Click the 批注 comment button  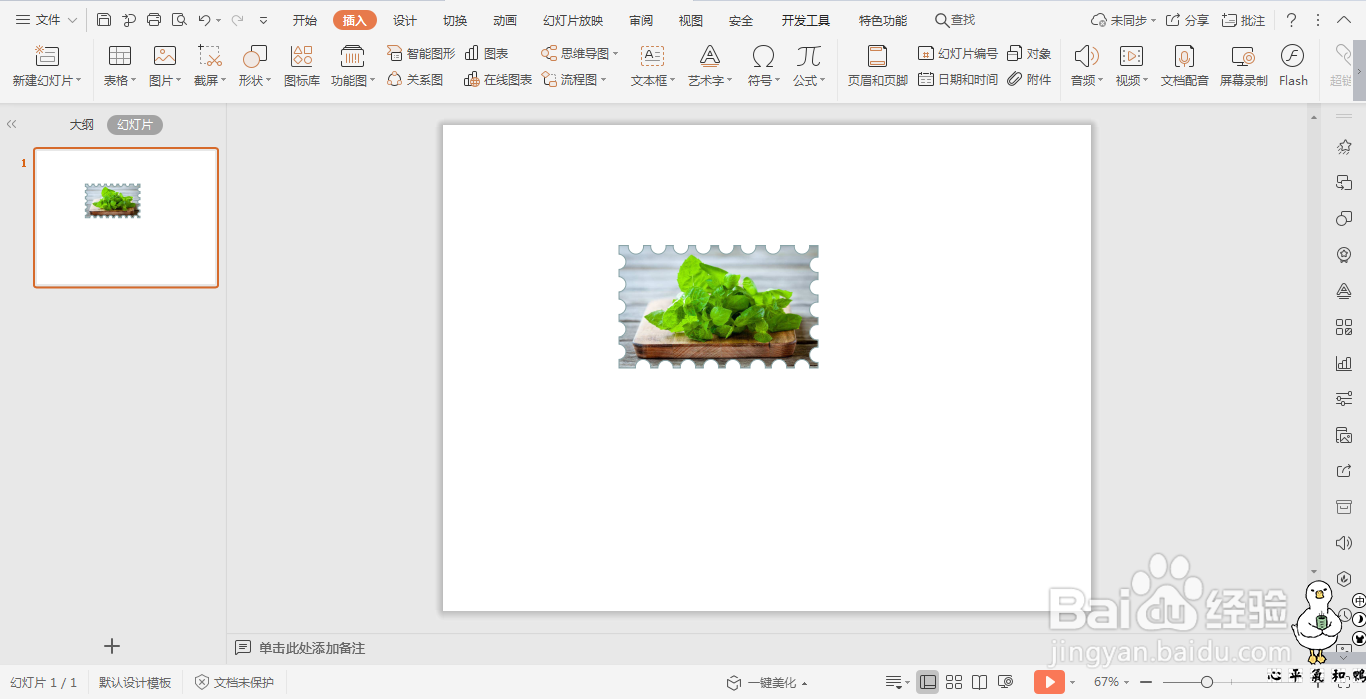coord(1243,20)
